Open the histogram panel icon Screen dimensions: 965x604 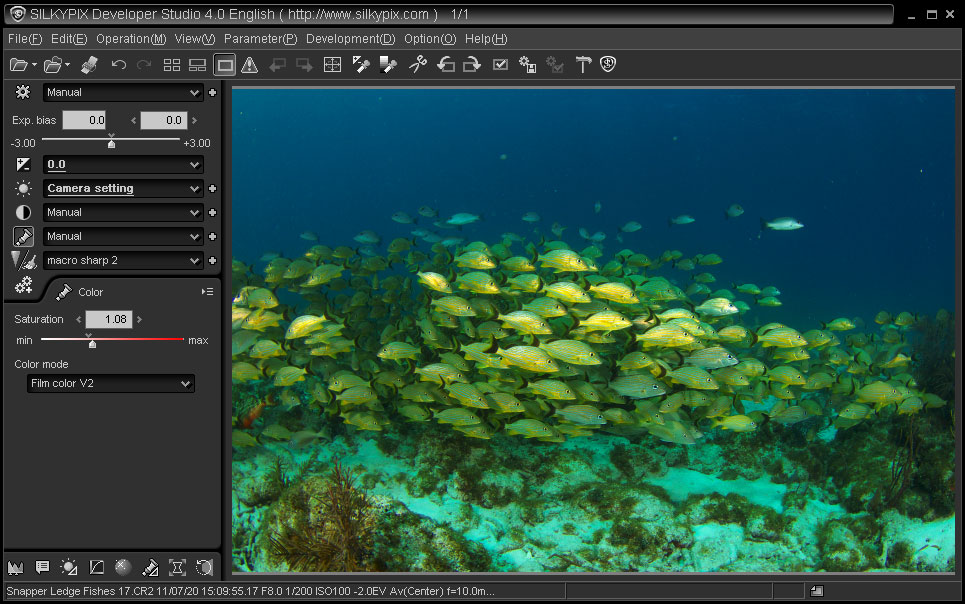pyautogui.click(x=15, y=567)
